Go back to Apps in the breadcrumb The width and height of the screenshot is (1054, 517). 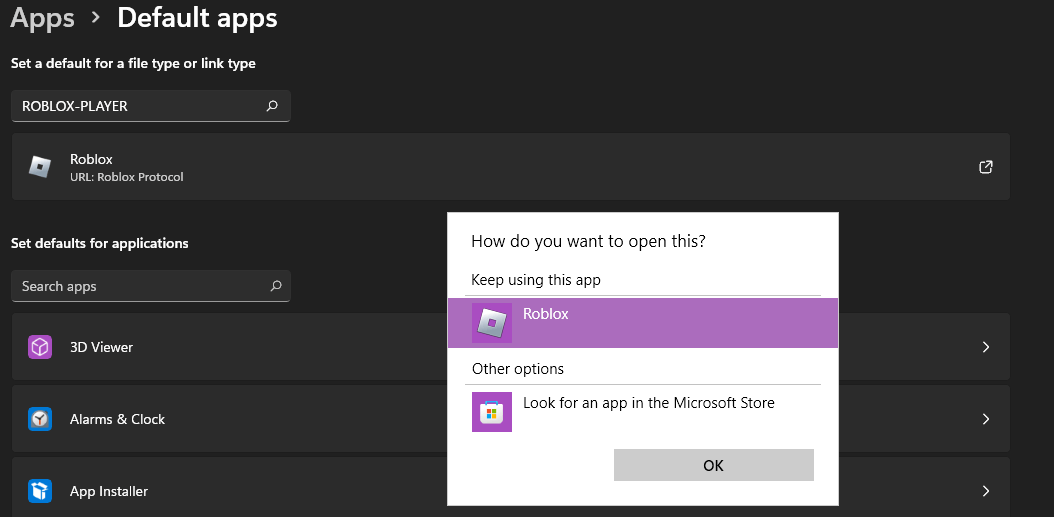(42, 18)
